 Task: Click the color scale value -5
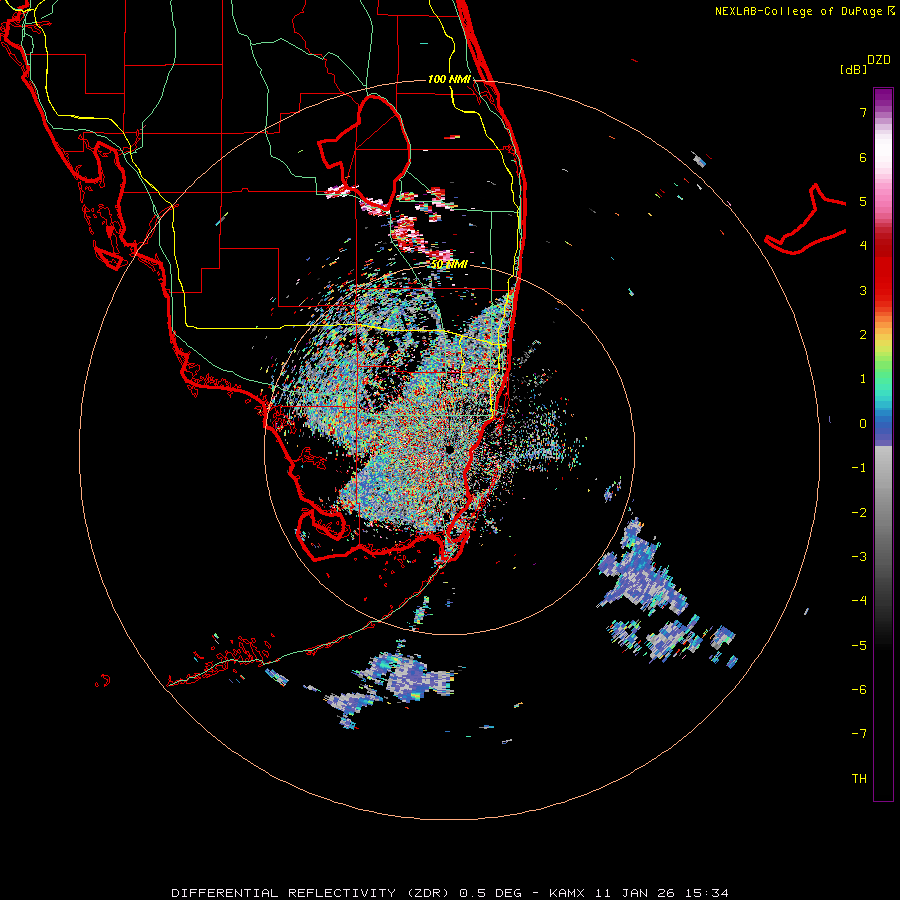859,646
